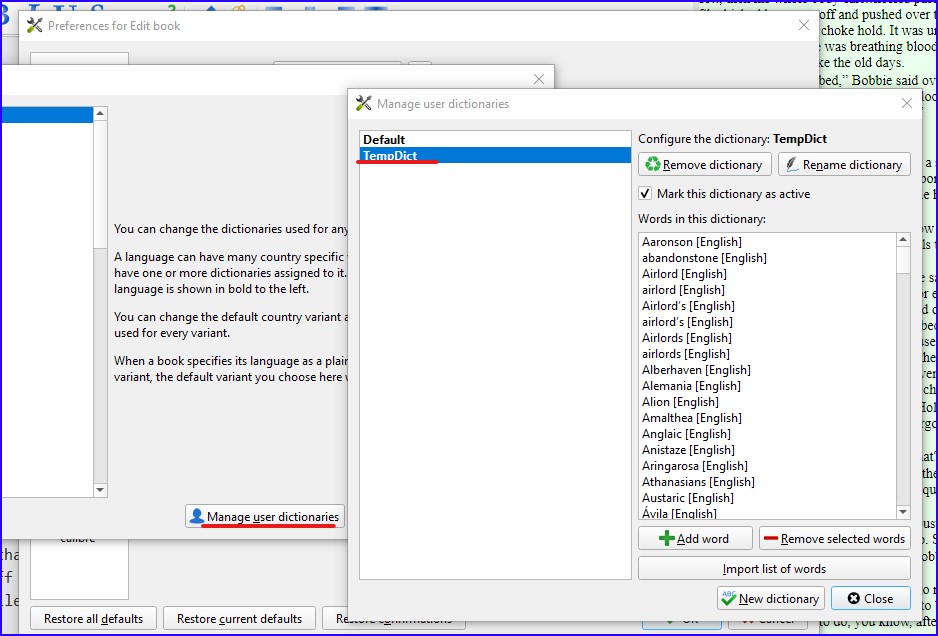The height and width of the screenshot is (636, 938).
Task: Select the word Alemania [English]
Action: click(x=691, y=386)
